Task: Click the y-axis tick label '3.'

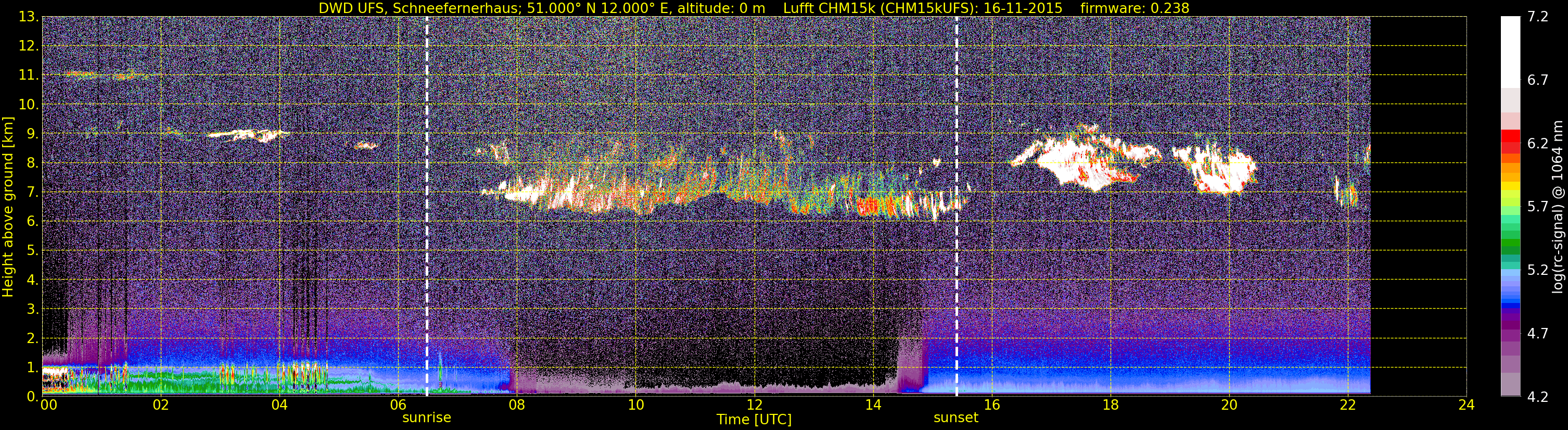Action: (x=33, y=309)
